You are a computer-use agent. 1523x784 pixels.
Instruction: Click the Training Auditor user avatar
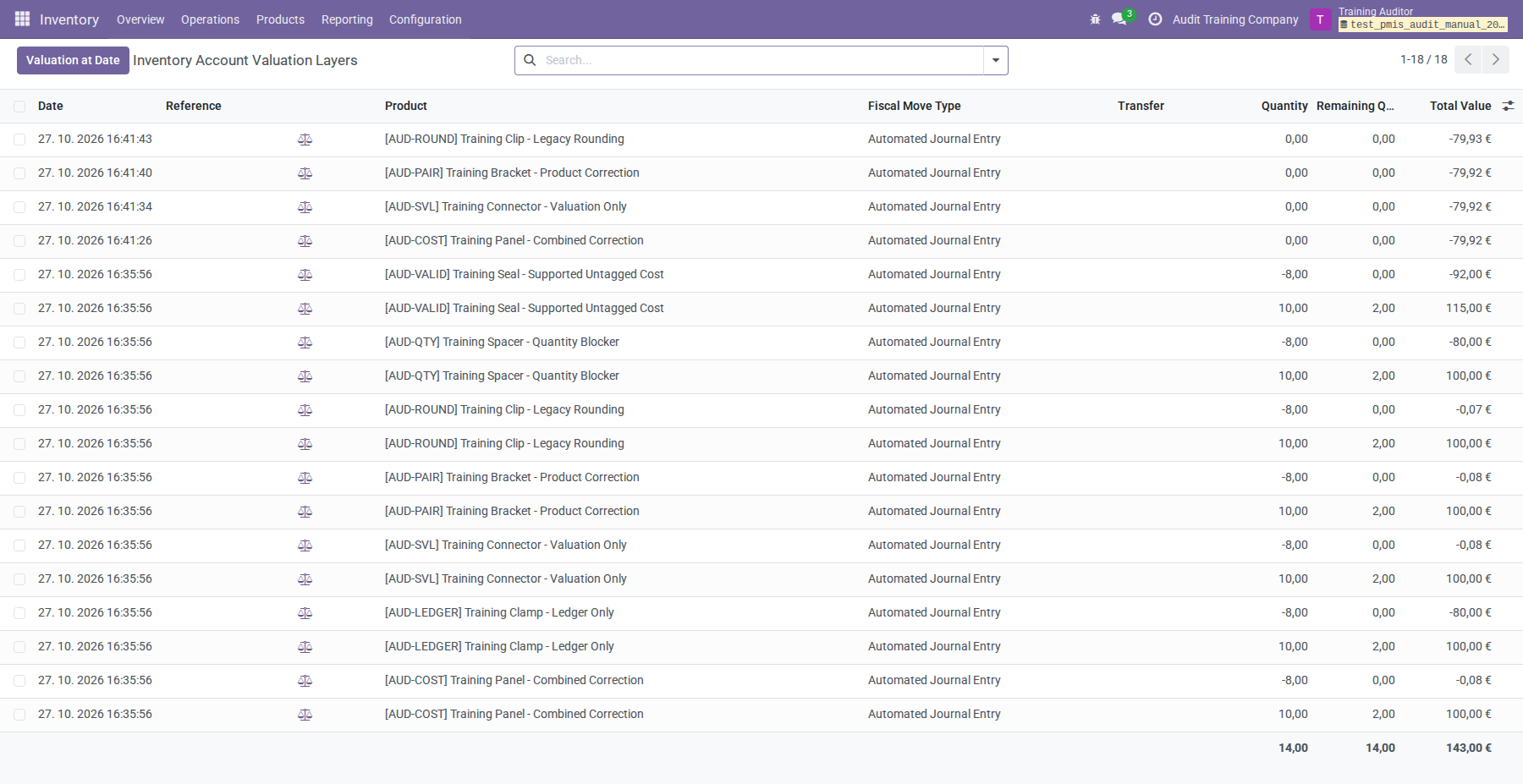tap(1320, 19)
